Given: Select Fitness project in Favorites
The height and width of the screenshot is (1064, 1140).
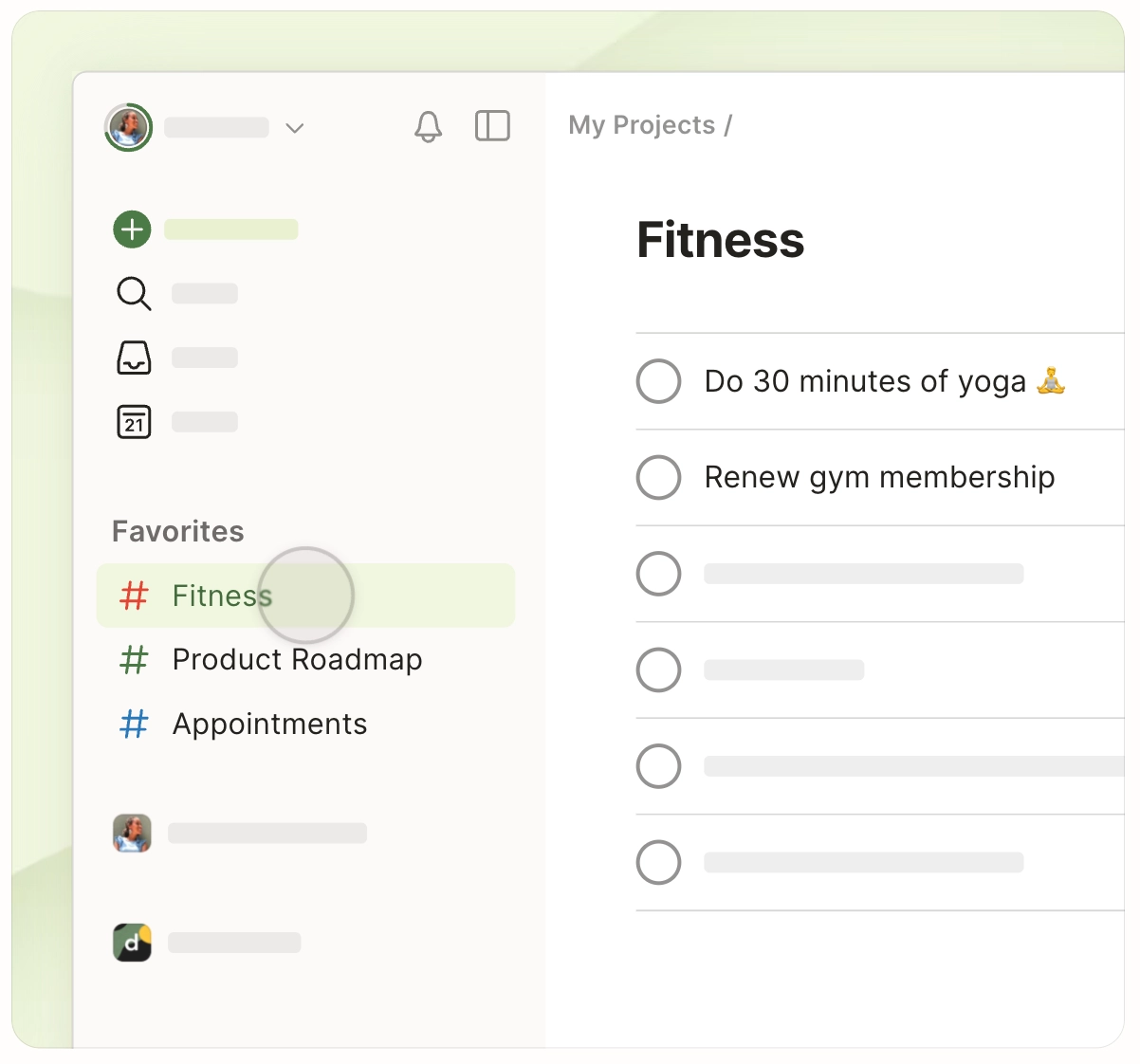Looking at the screenshot, I should click(222, 596).
